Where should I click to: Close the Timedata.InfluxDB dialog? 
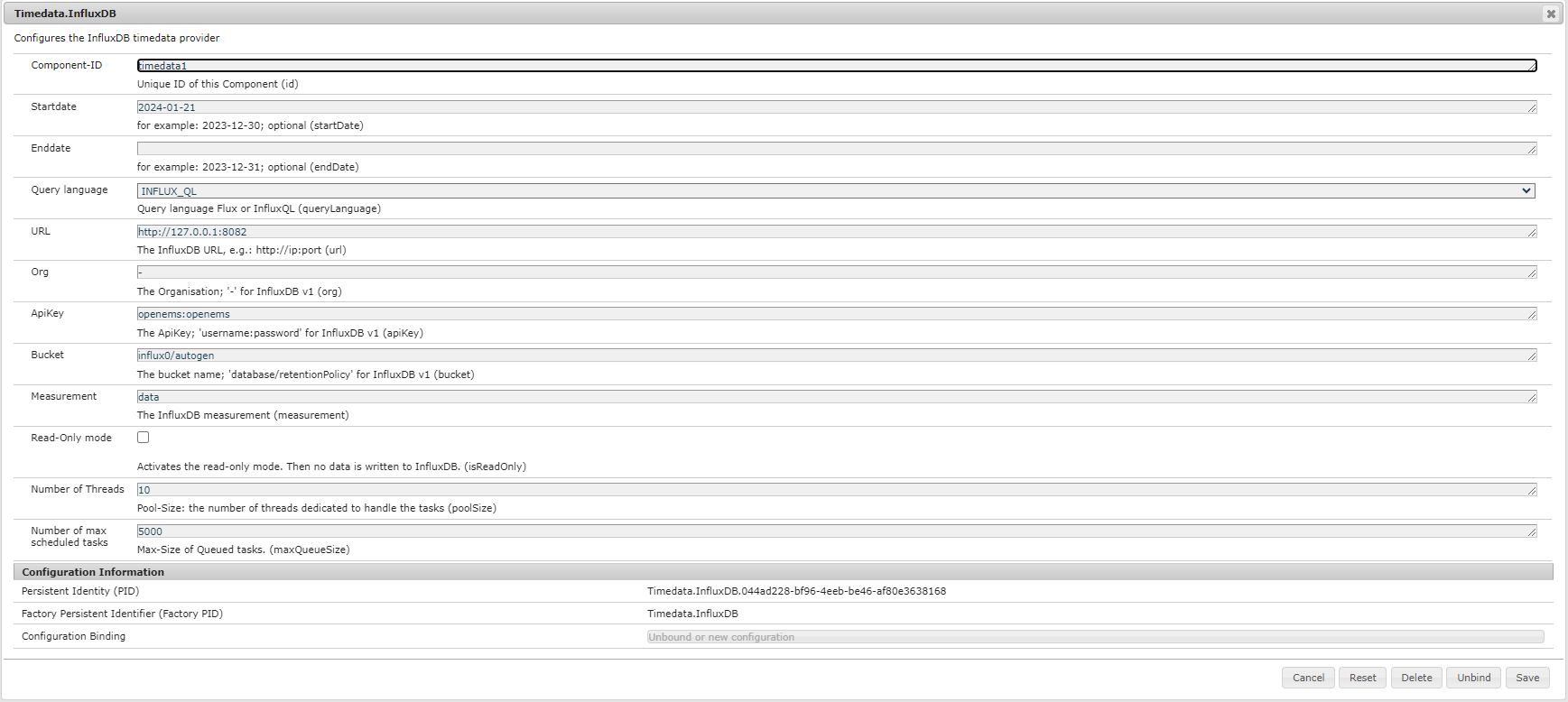[1551, 14]
